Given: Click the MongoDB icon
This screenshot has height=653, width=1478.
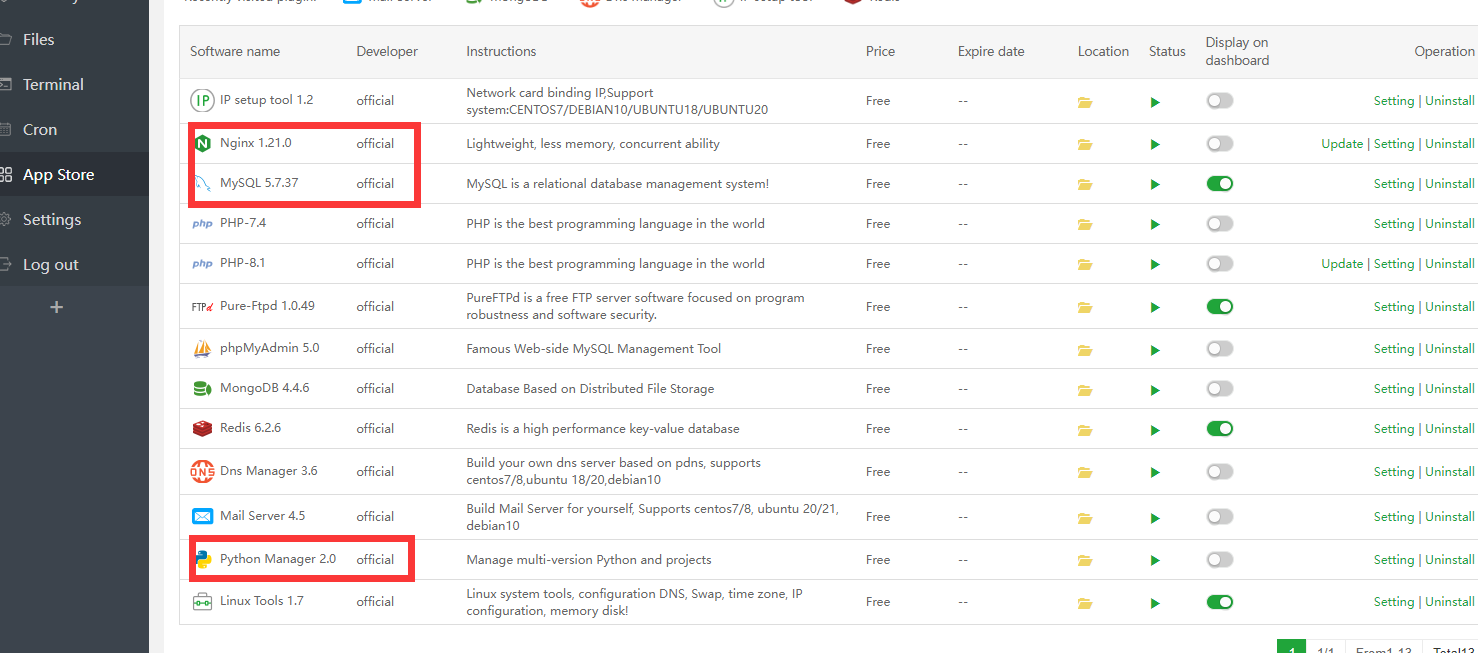Looking at the screenshot, I should tap(202, 389).
